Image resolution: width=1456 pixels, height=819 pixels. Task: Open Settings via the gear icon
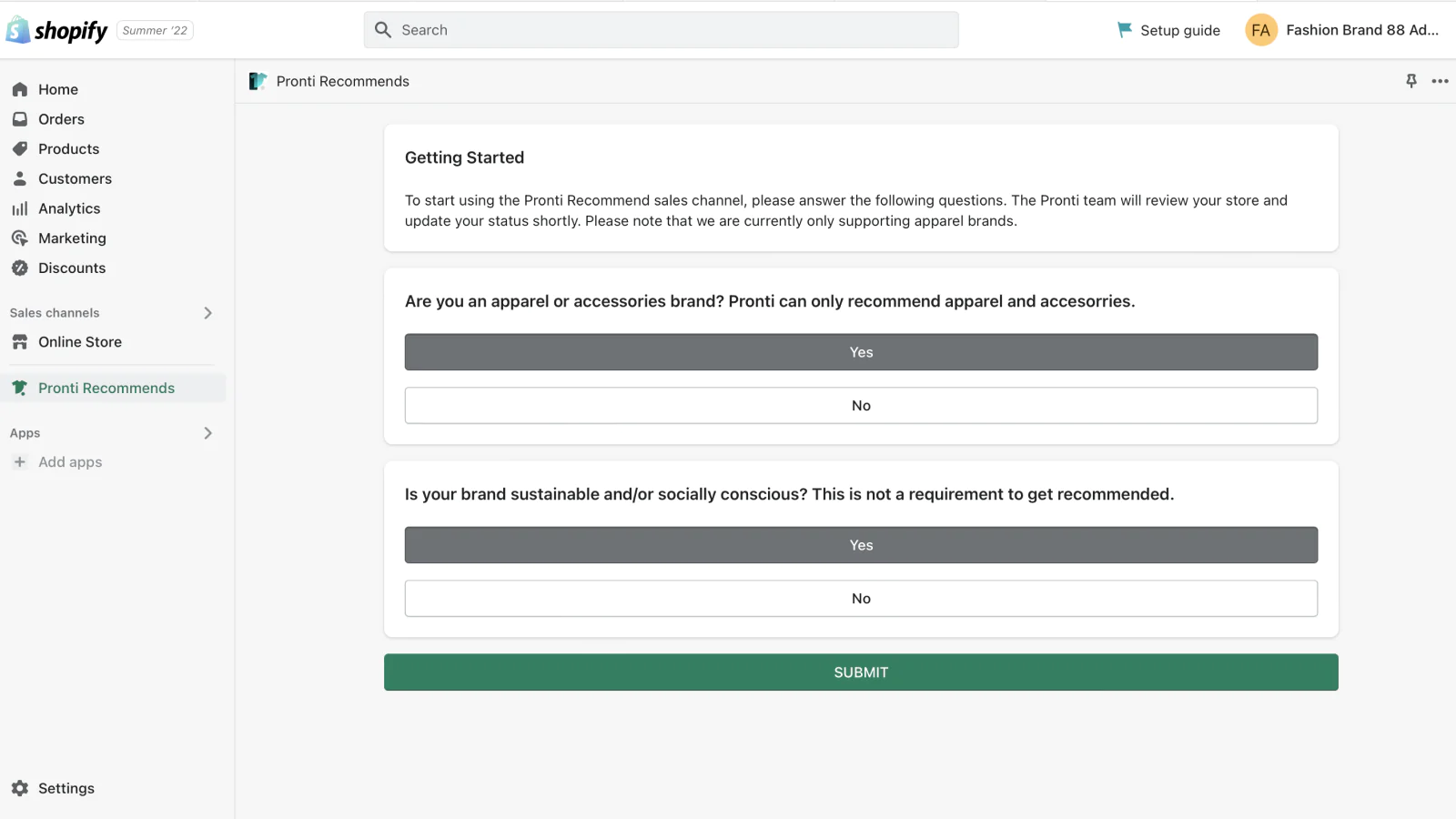point(20,788)
